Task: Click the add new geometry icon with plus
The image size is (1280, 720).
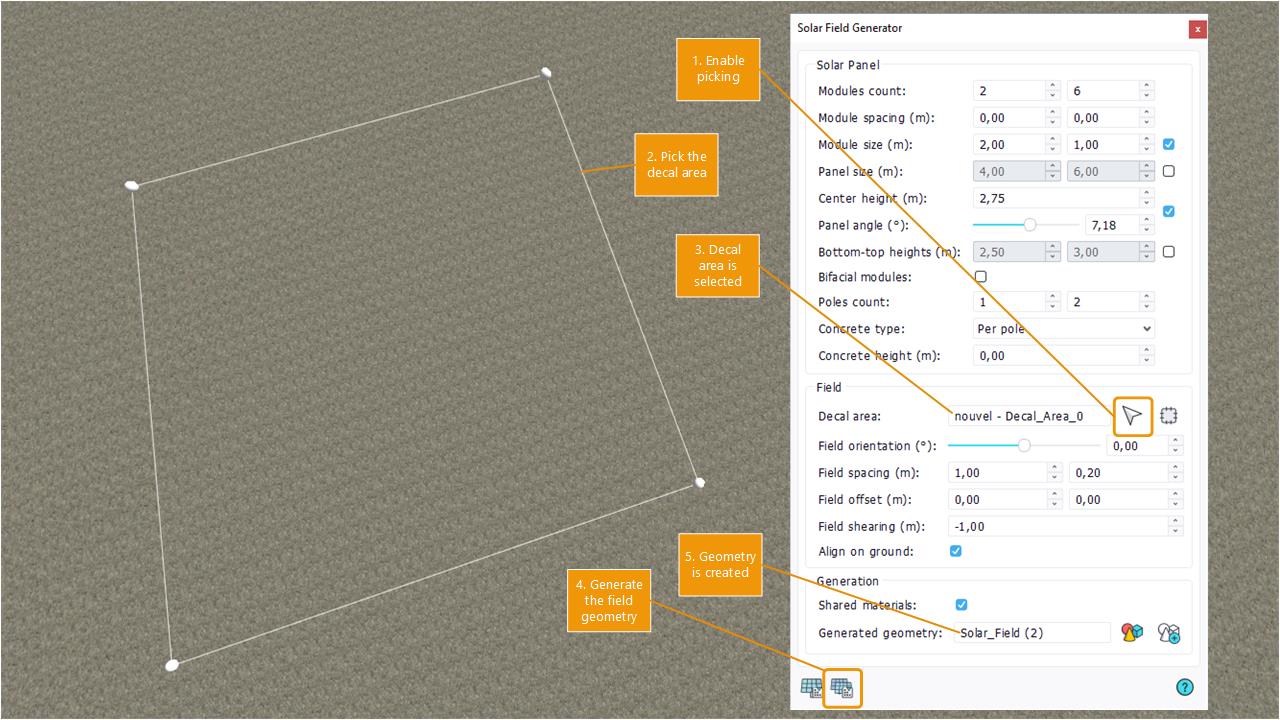Action: (x=1168, y=632)
